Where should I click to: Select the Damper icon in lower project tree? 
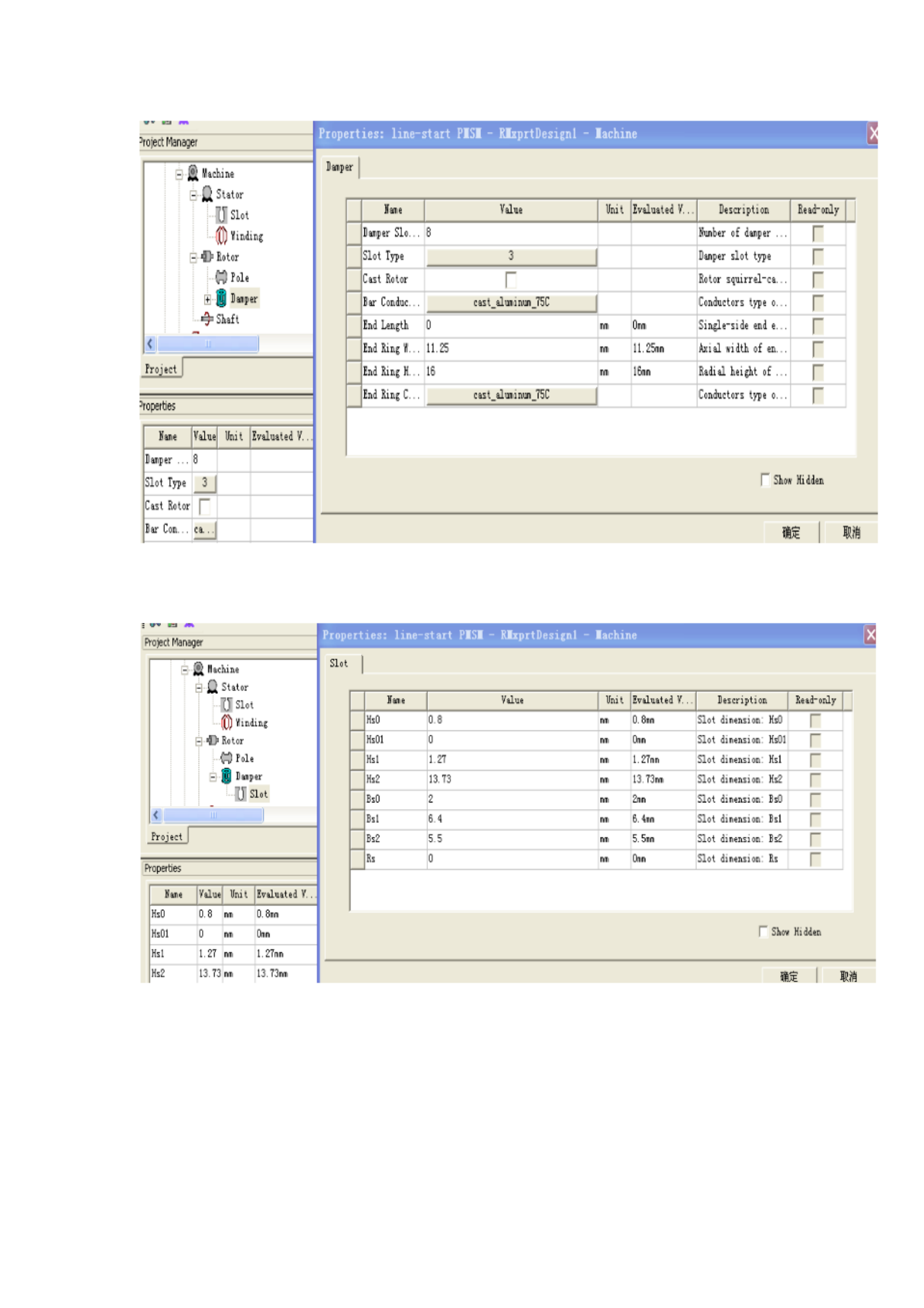point(226,775)
